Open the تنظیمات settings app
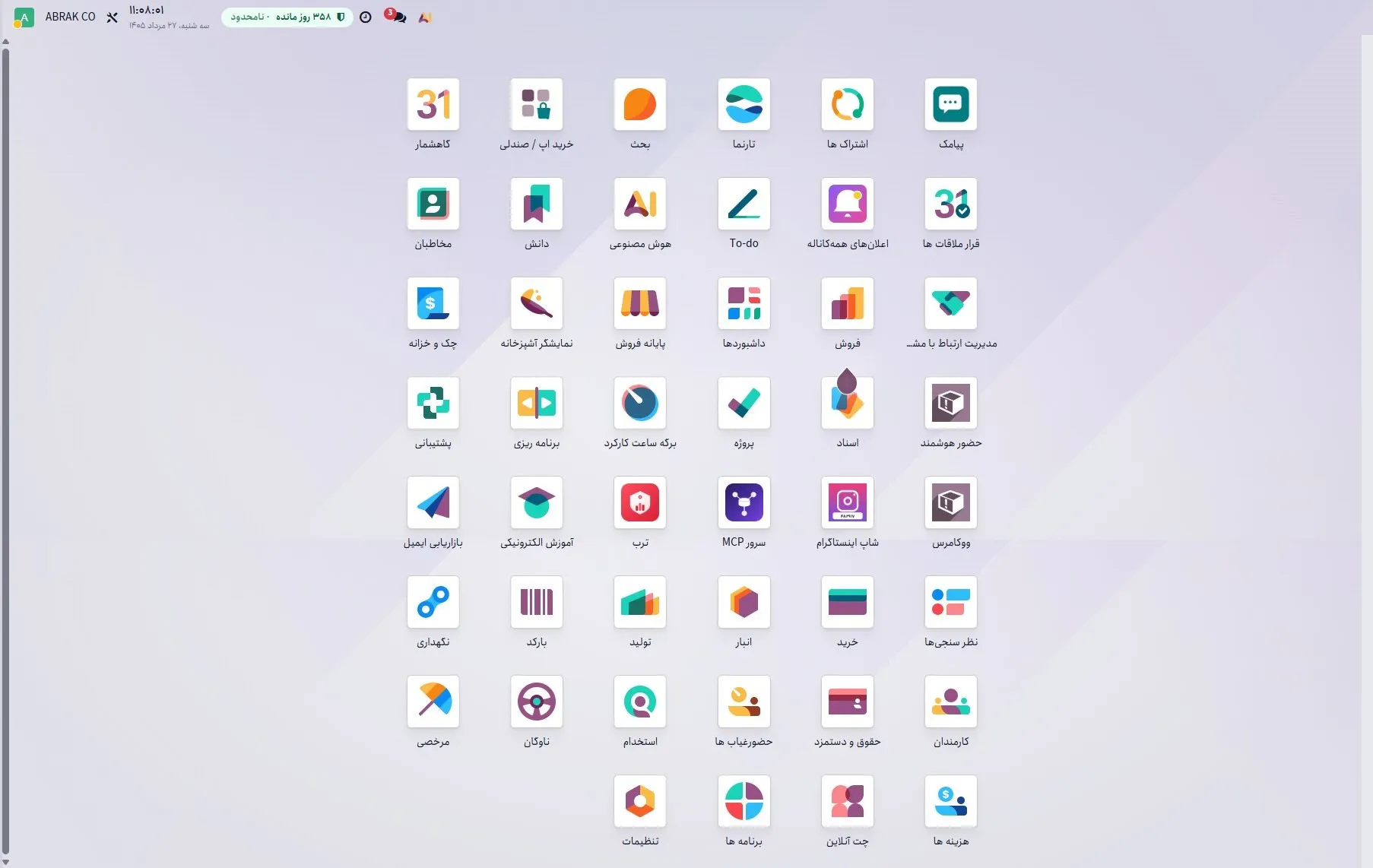Image resolution: width=1373 pixels, height=868 pixels. pos(640,801)
